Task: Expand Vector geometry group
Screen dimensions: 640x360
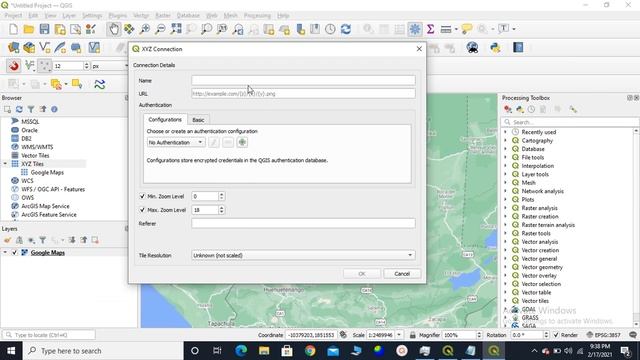Action: click(x=505, y=267)
